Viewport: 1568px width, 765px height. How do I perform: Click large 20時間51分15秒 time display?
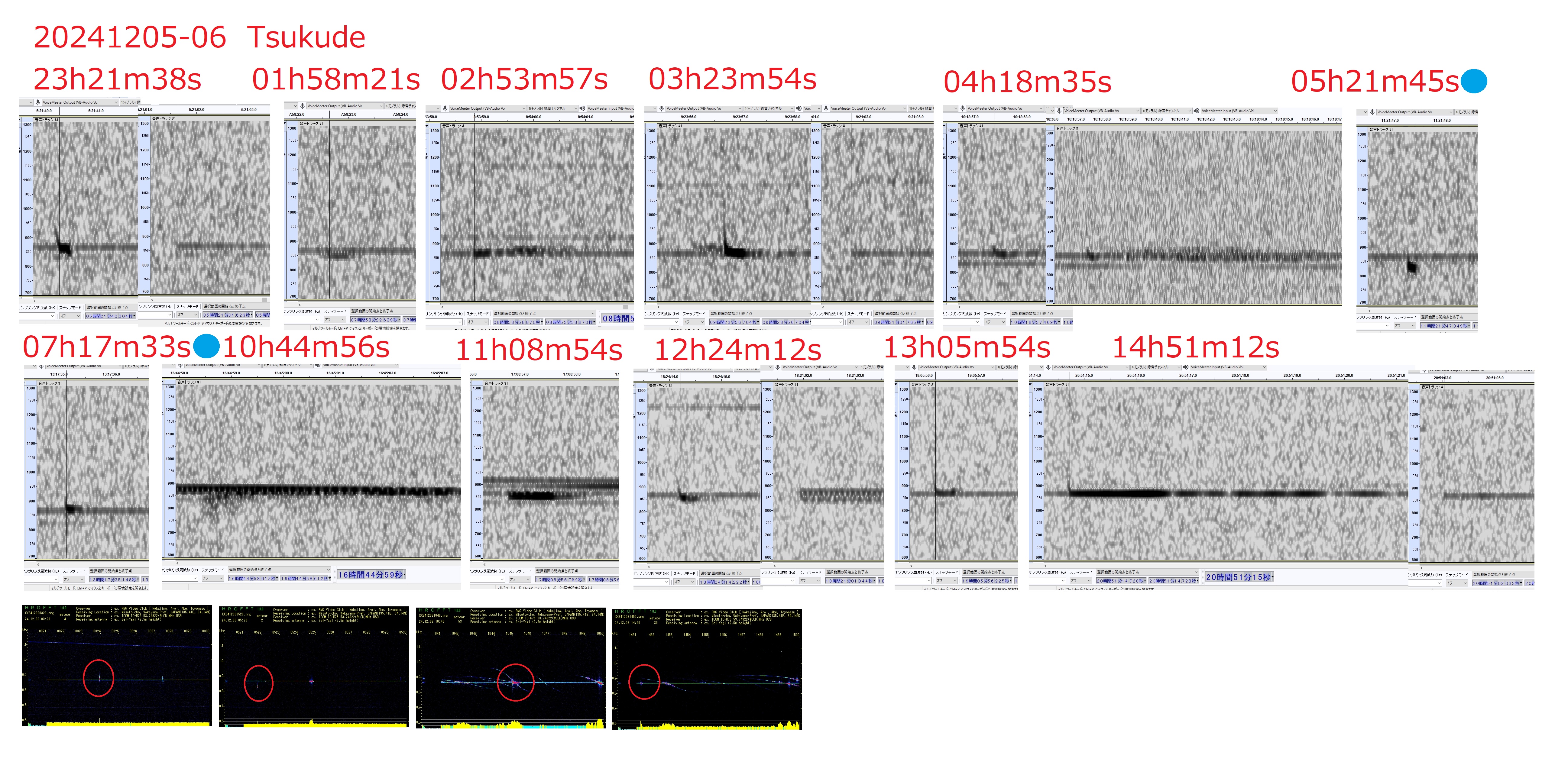click(x=1239, y=577)
